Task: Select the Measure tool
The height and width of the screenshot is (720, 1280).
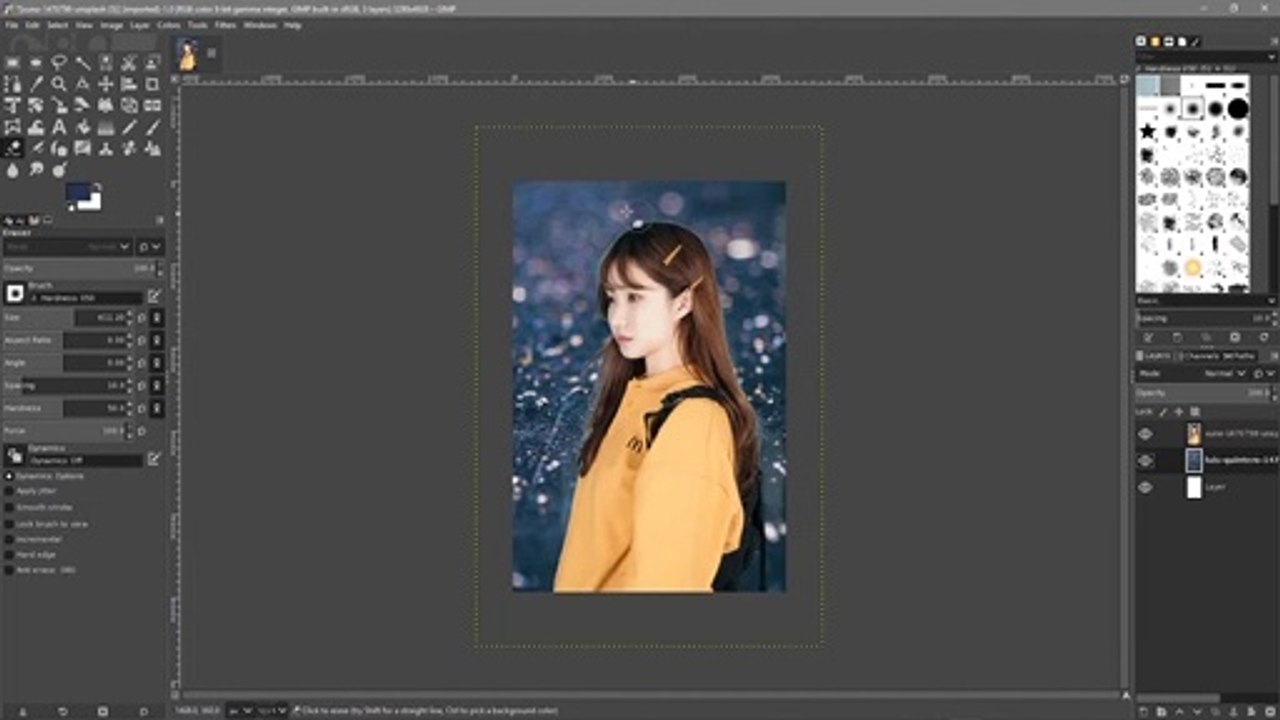Action: 82,84
